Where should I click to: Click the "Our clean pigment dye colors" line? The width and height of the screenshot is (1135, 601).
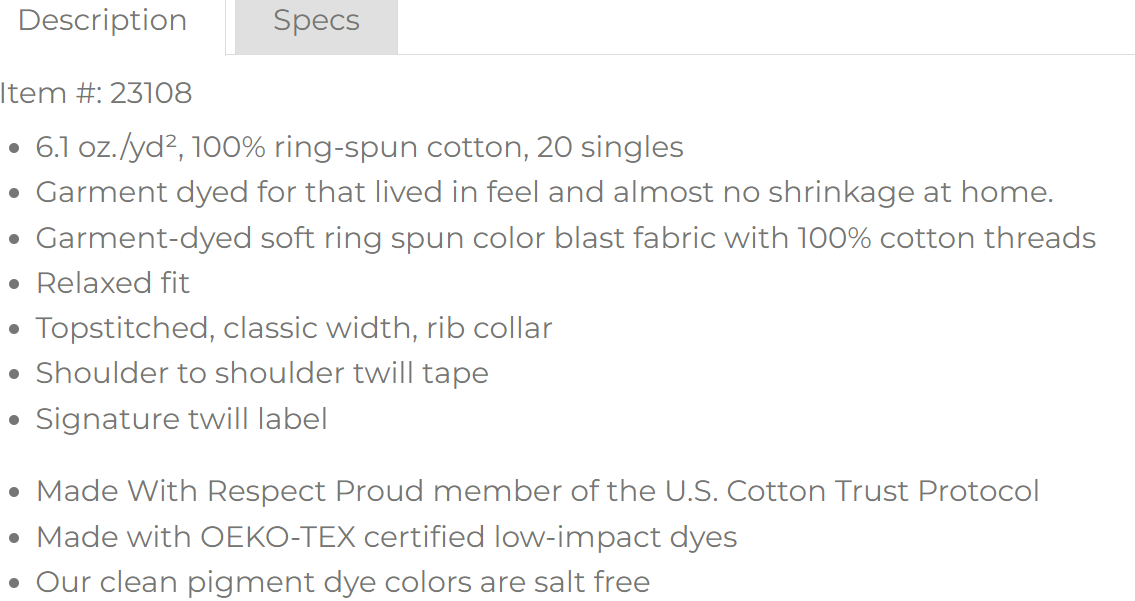pos(260,582)
